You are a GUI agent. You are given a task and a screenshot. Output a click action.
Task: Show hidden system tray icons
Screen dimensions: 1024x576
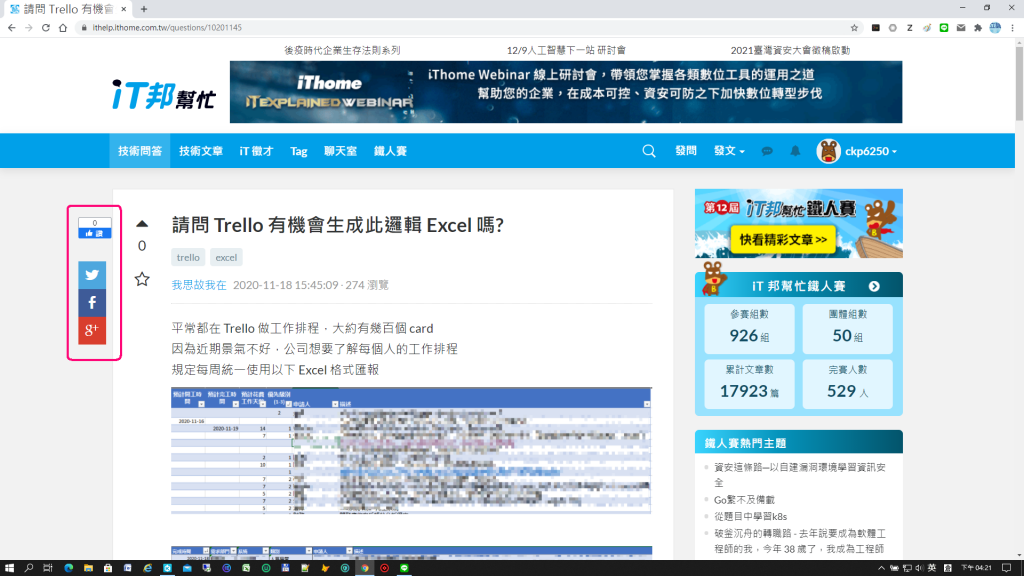click(880, 568)
